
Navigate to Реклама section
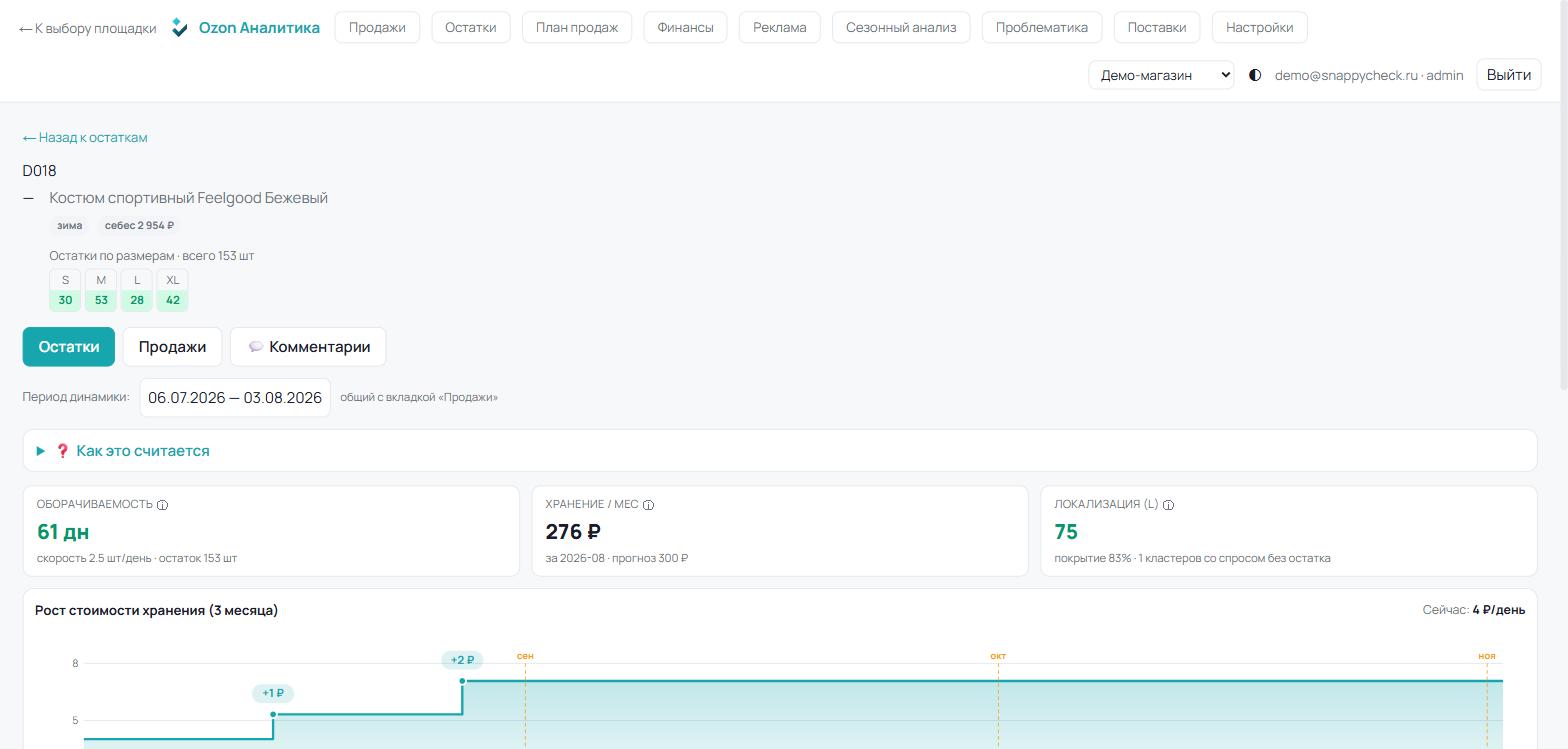click(780, 27)
